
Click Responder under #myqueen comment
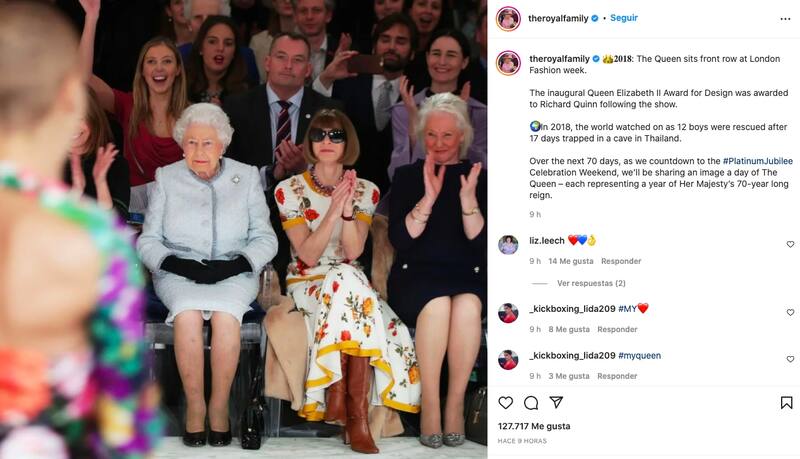(617, 376)
